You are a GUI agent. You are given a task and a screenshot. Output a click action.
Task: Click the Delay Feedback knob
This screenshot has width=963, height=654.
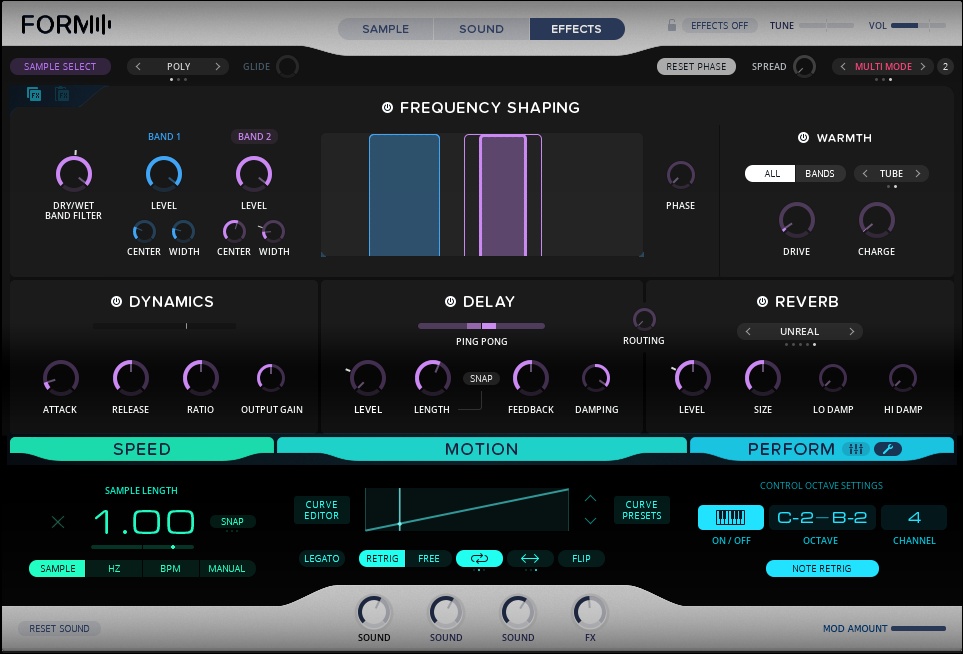531,378
